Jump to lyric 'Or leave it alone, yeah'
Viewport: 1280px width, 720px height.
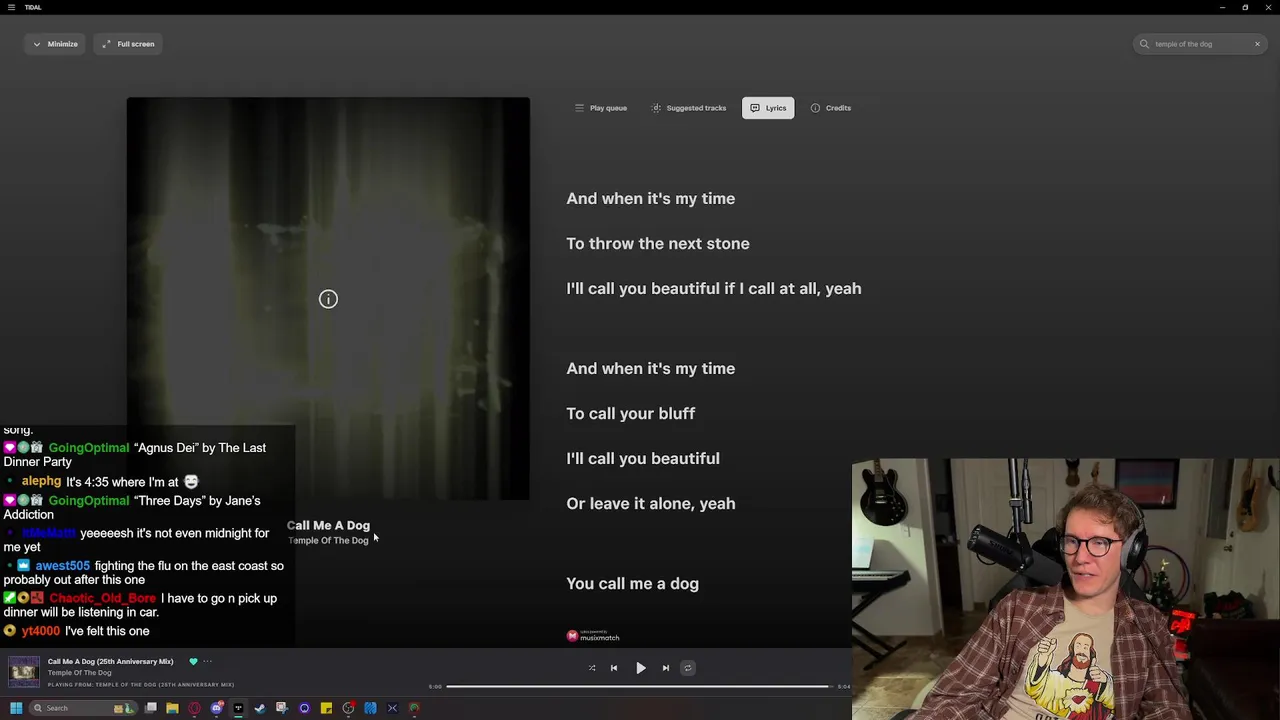tap(650, 503)
